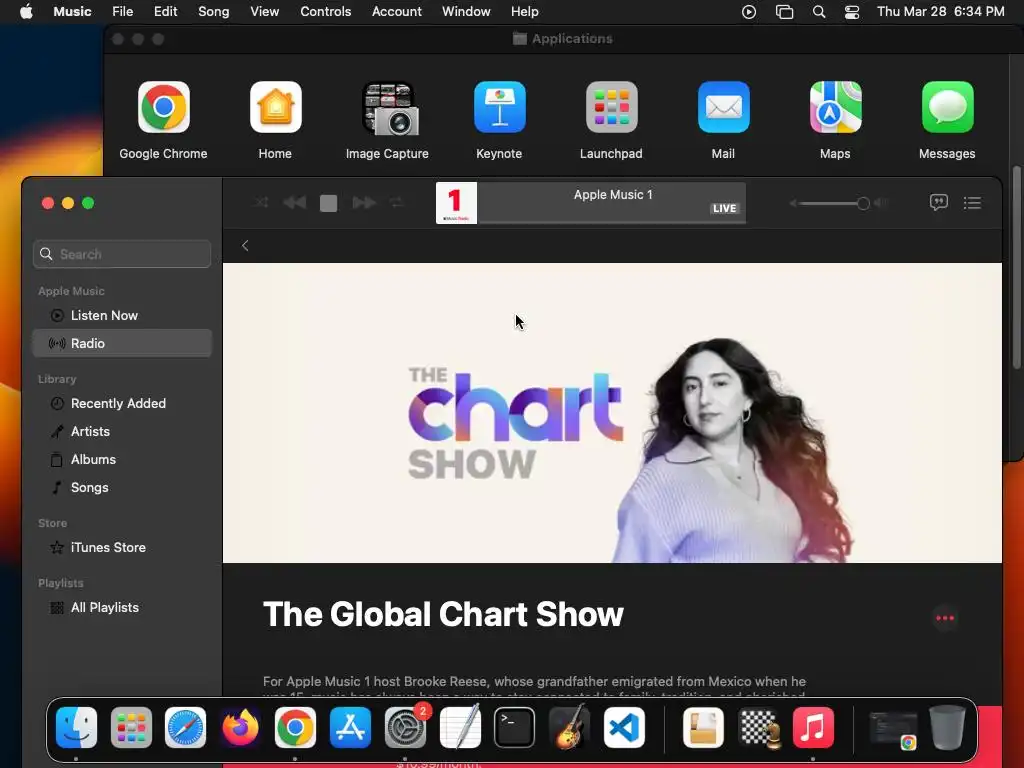Screen dimensions: 1024x768
Task: Open Chrome from the Dock
Action: 295,728
